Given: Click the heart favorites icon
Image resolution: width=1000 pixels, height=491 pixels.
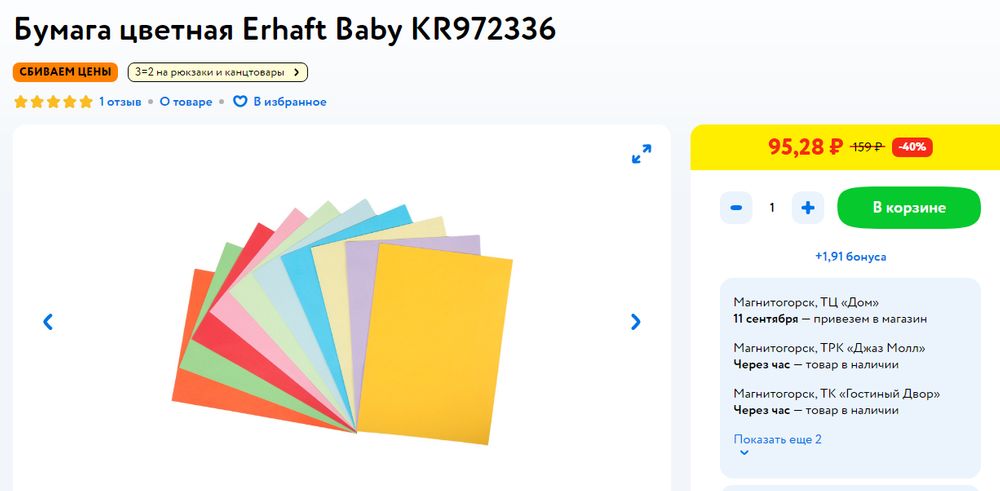Looking at the screenshot, I should 240,102.
